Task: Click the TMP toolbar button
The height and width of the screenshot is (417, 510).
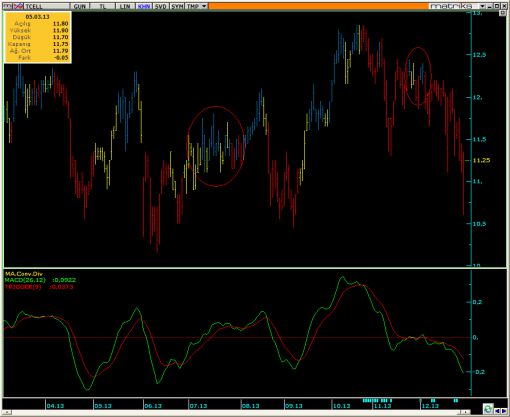Action: coord(193,6)
